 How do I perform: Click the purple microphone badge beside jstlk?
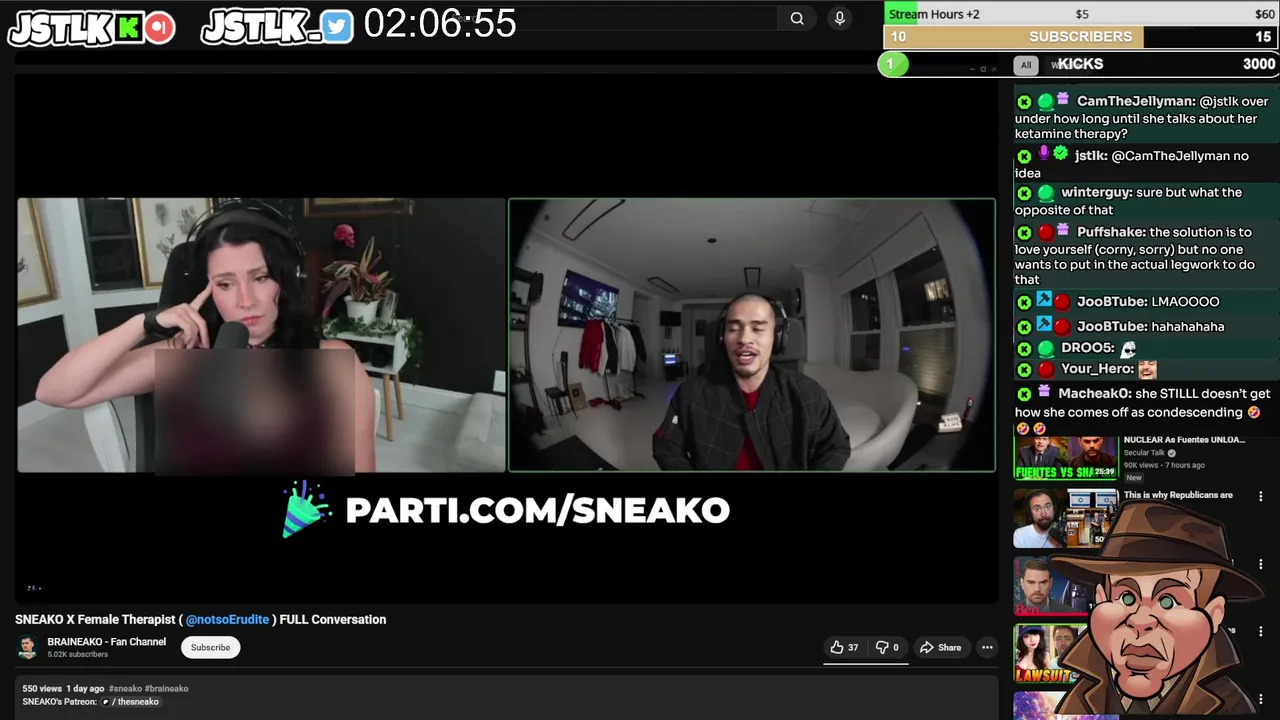[1044, 154]
